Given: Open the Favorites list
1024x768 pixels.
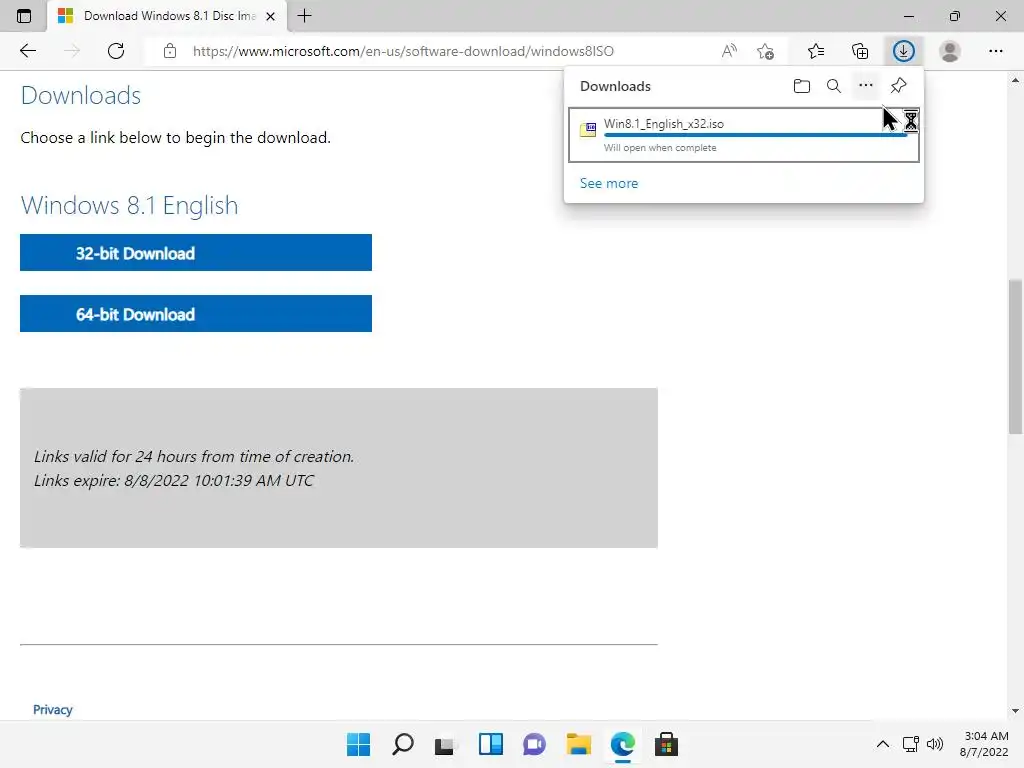Looking at the screenshot, I should tap(816, 51).
